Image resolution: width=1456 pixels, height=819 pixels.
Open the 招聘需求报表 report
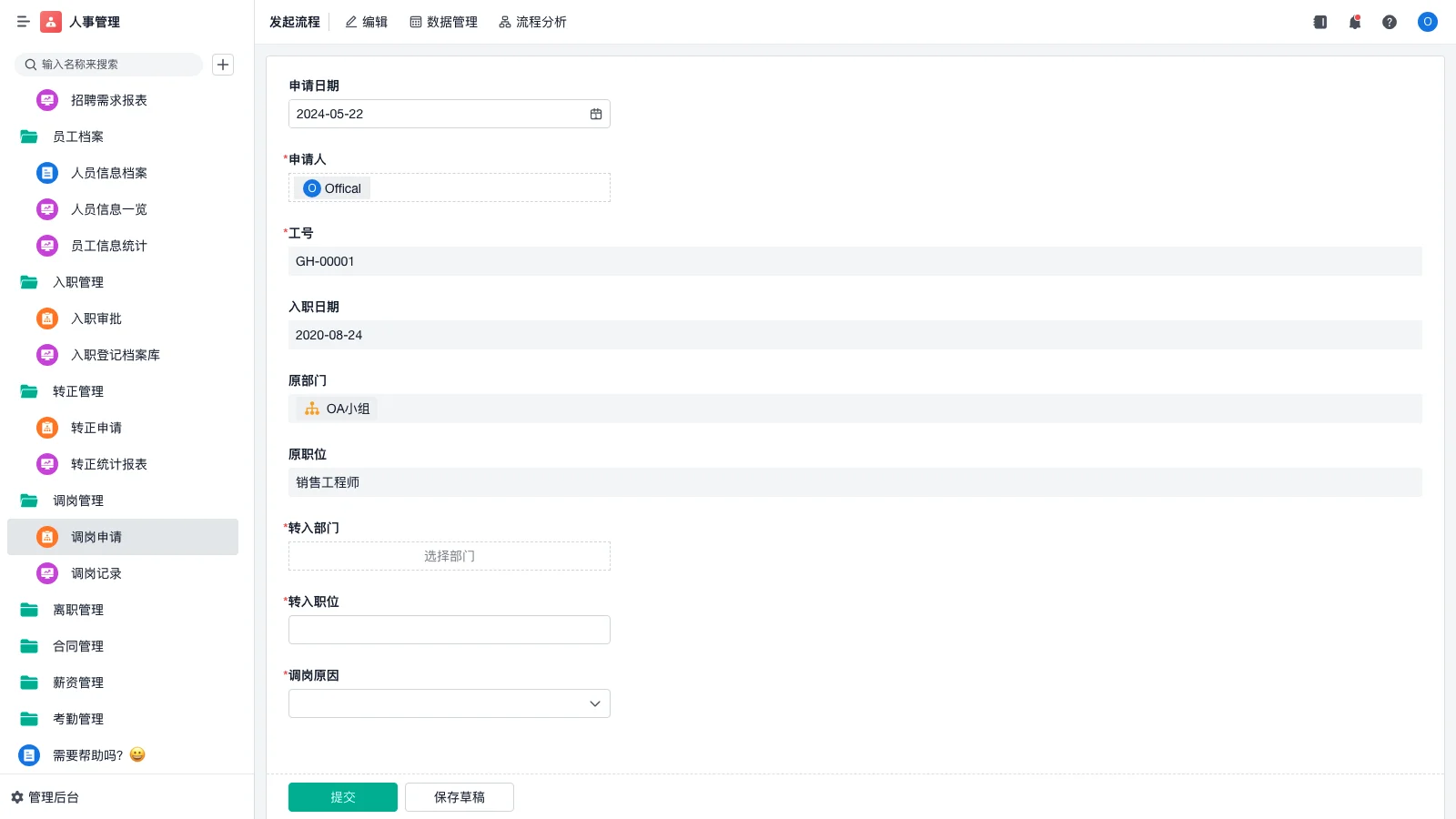click(x=107, y=100)
